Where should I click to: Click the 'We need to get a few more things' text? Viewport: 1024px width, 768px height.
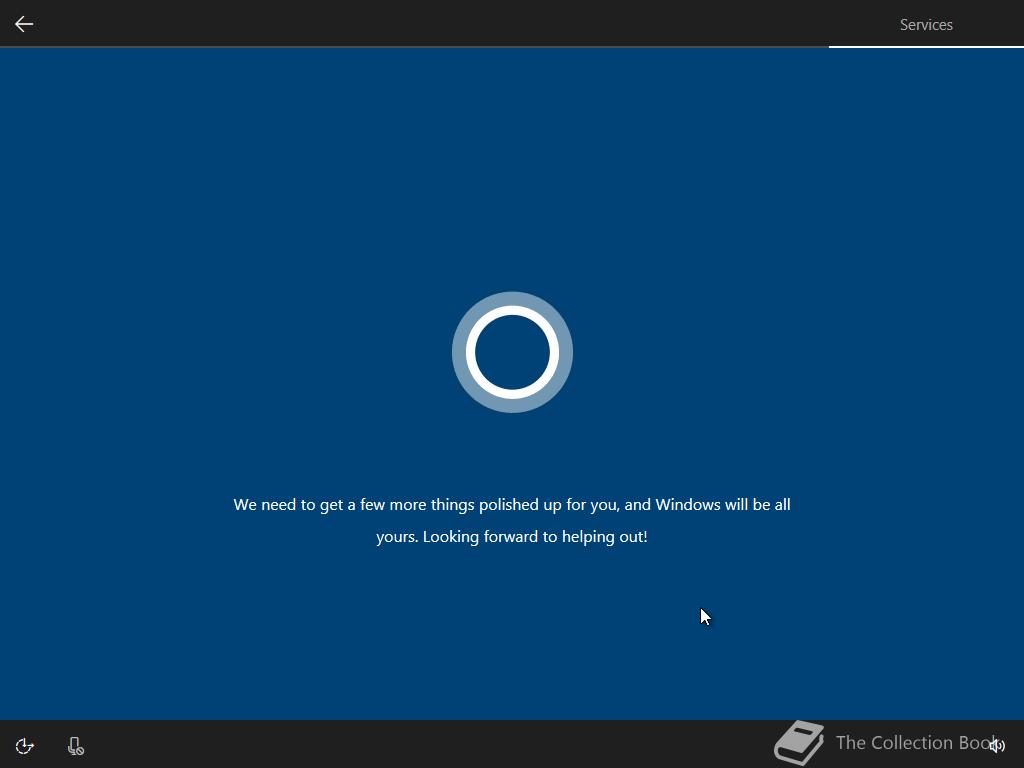512,520
